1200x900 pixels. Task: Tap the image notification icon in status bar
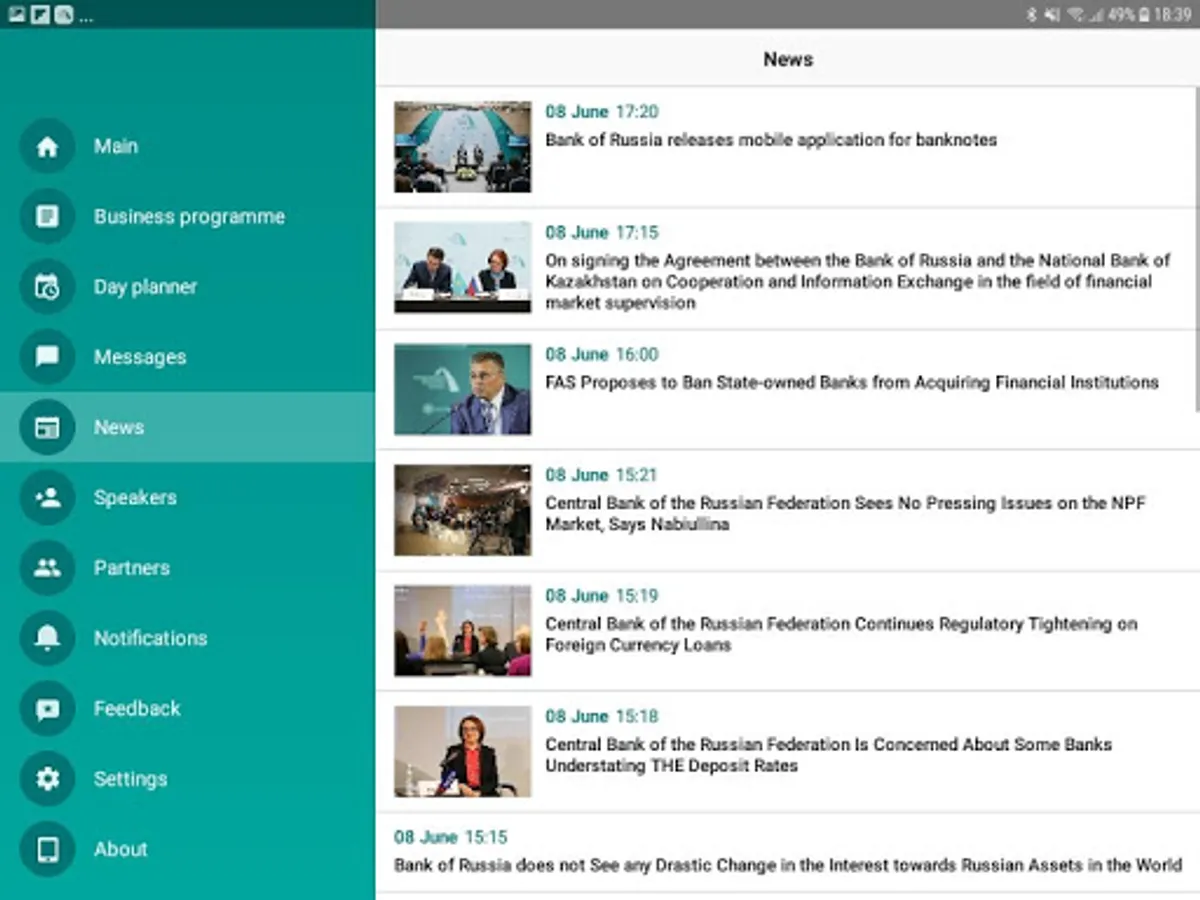tap(16, 14)
